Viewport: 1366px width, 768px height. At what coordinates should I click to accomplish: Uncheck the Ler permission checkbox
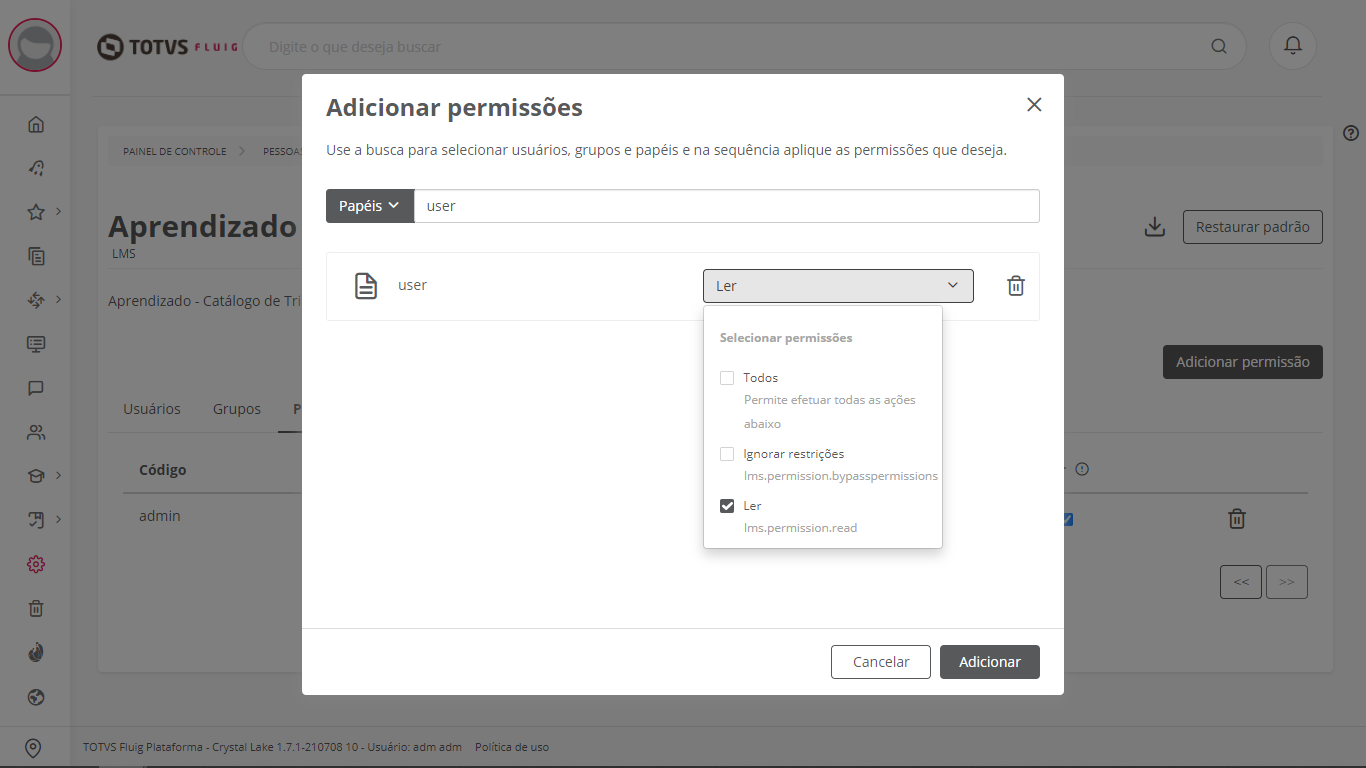click(727, 506)
